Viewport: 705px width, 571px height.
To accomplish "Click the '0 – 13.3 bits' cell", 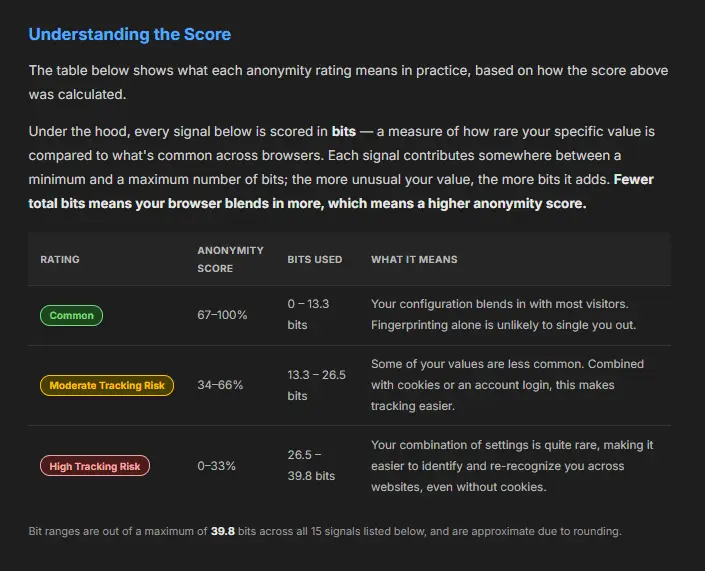I will (x=308, y=314).
